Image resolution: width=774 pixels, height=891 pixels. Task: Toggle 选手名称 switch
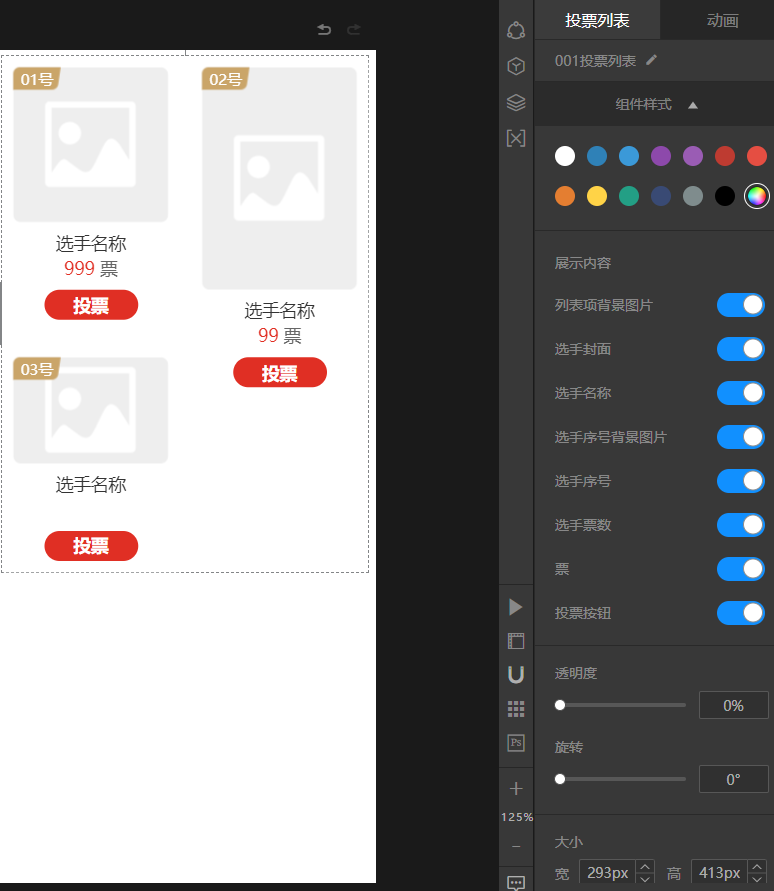click(740, 393)
